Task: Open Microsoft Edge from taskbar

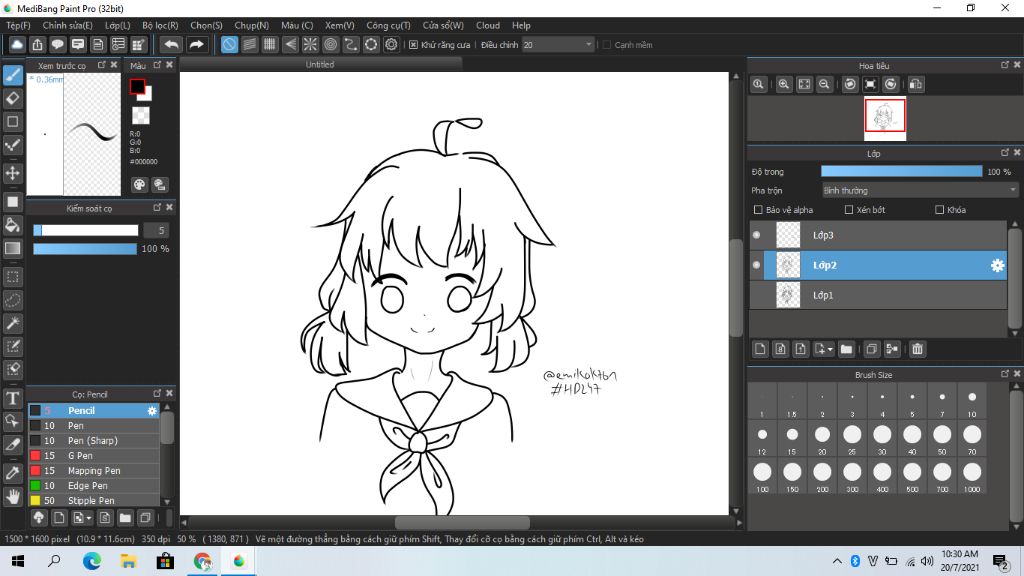Action: (91, 561)
